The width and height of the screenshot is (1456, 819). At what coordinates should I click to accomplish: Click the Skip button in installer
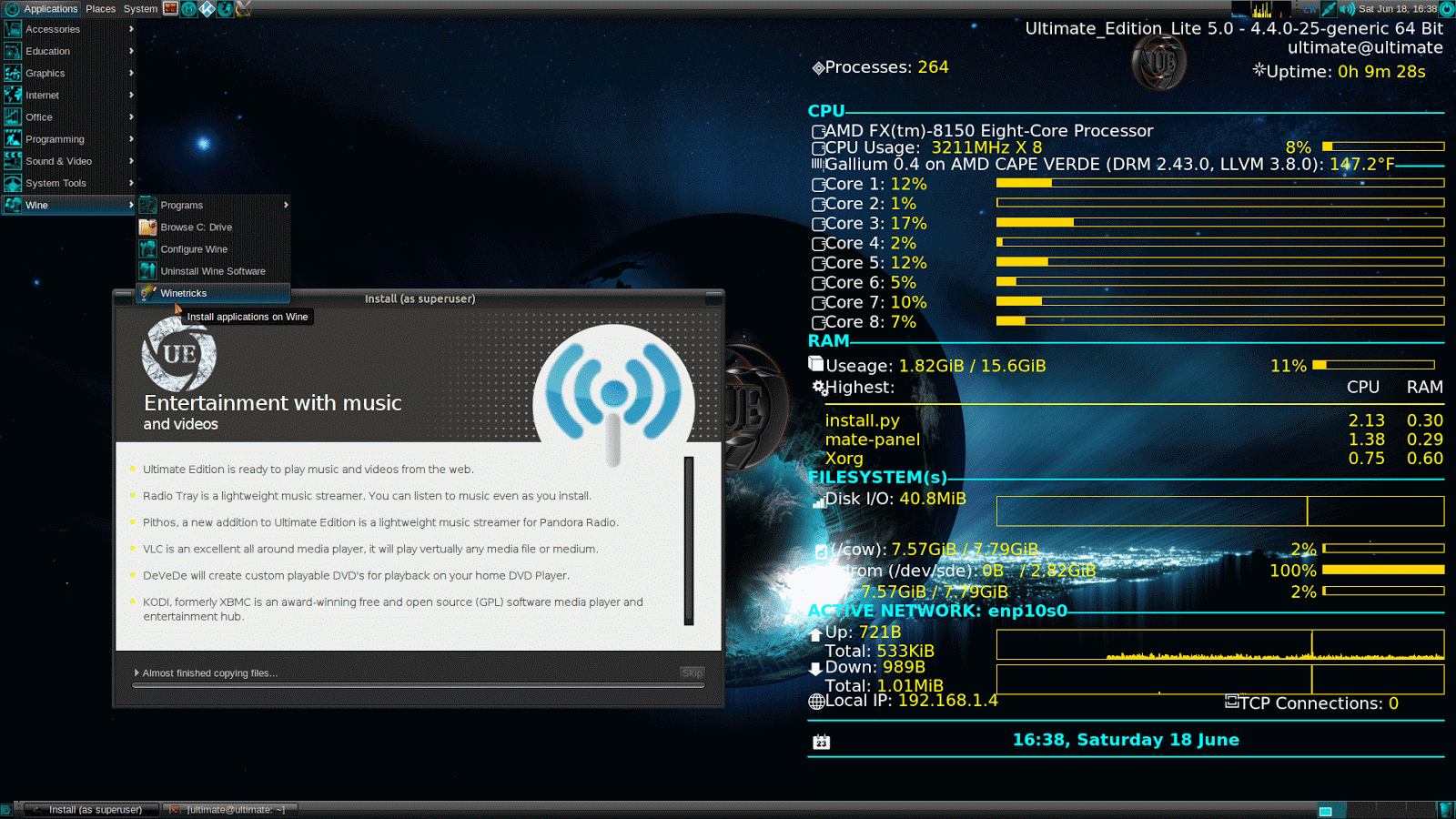point(692,672)
